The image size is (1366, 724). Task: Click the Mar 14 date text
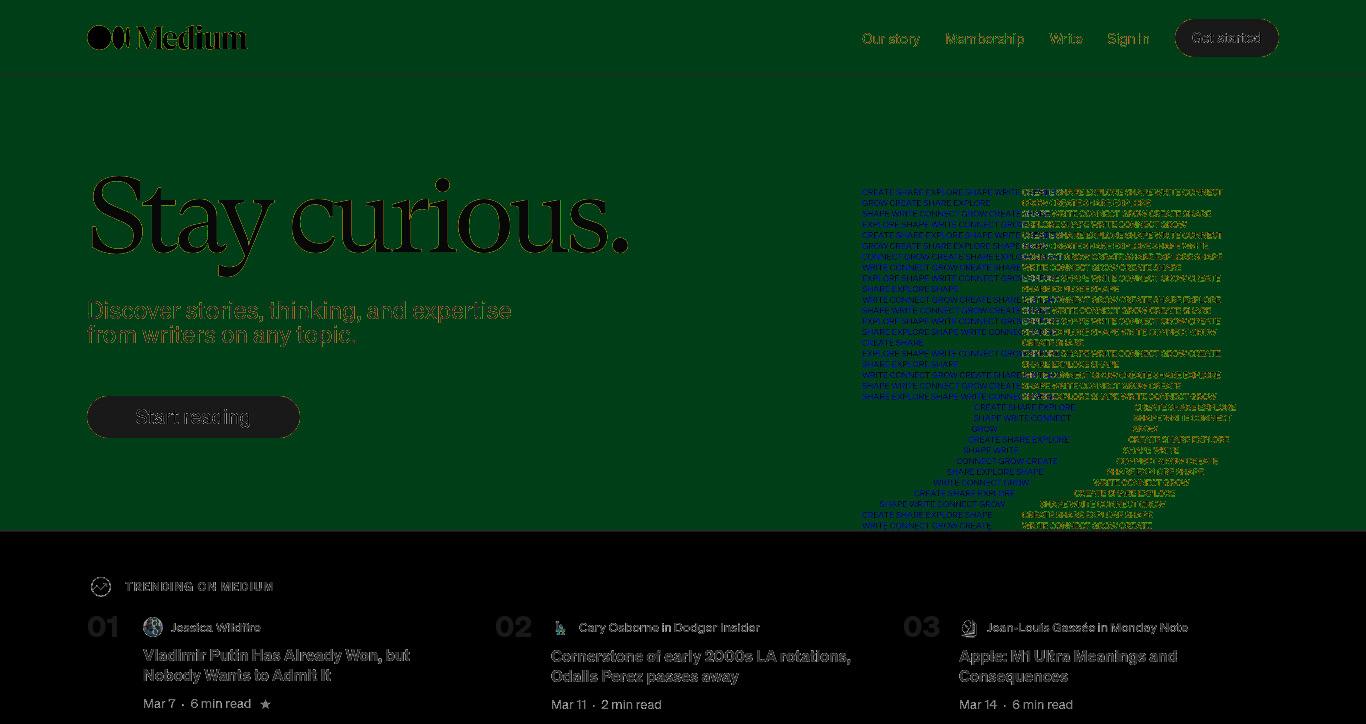(x=978, y=705)
